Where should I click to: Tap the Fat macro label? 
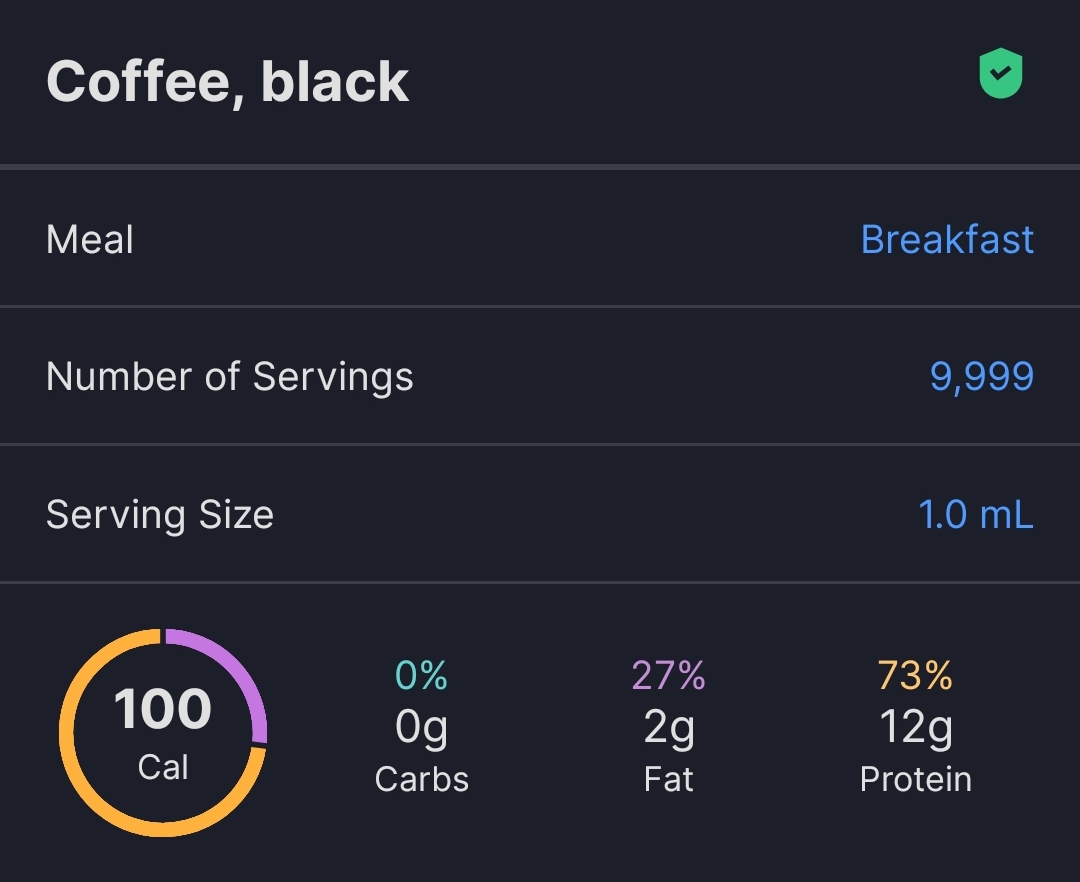tap(668, 779)
